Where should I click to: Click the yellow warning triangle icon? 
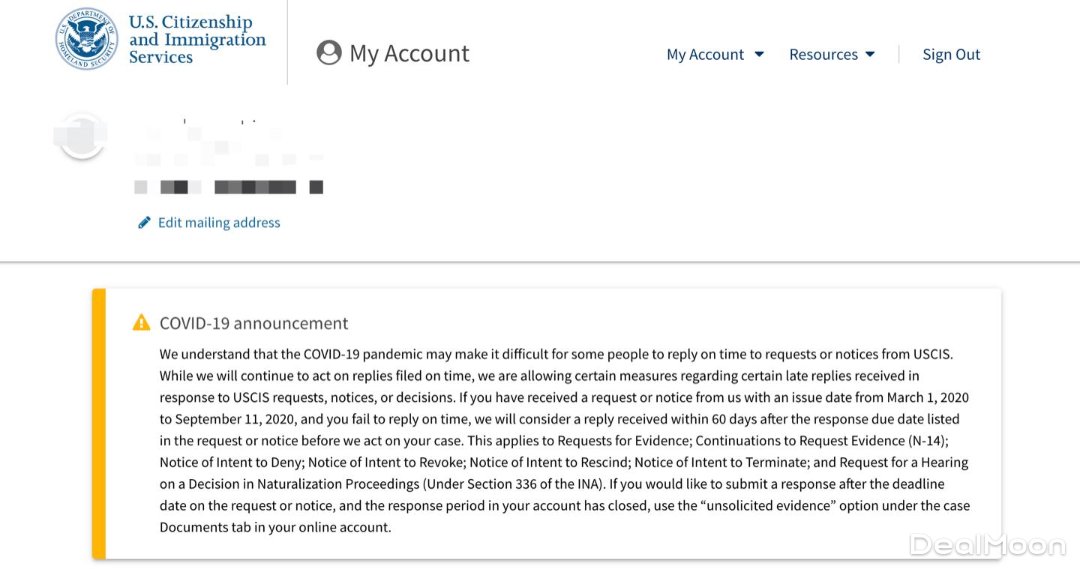coord(142,323)
